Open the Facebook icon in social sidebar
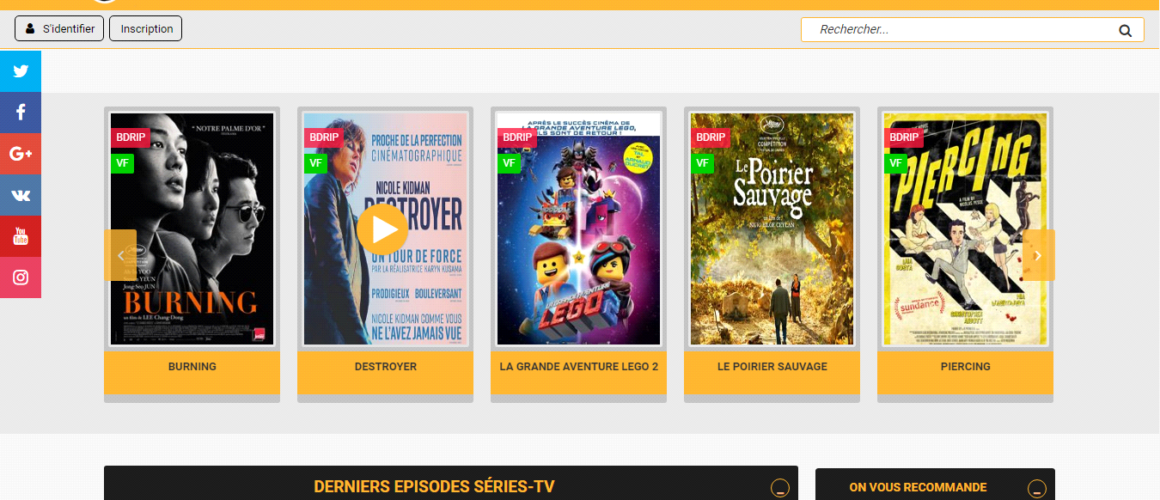This screenshot has width=1160, height=500. click(20, 112)
